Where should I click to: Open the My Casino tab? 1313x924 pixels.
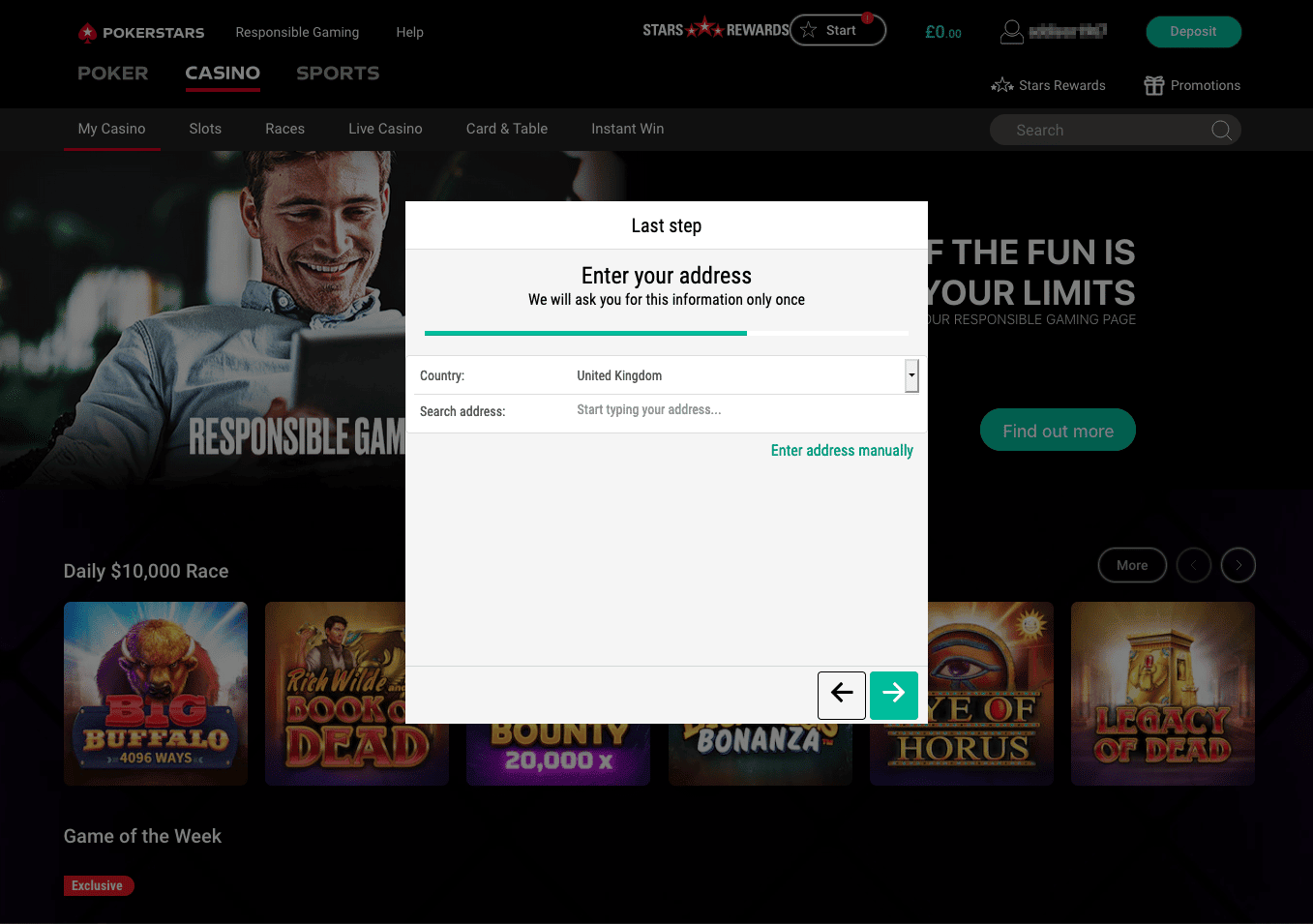click(112, 129)
